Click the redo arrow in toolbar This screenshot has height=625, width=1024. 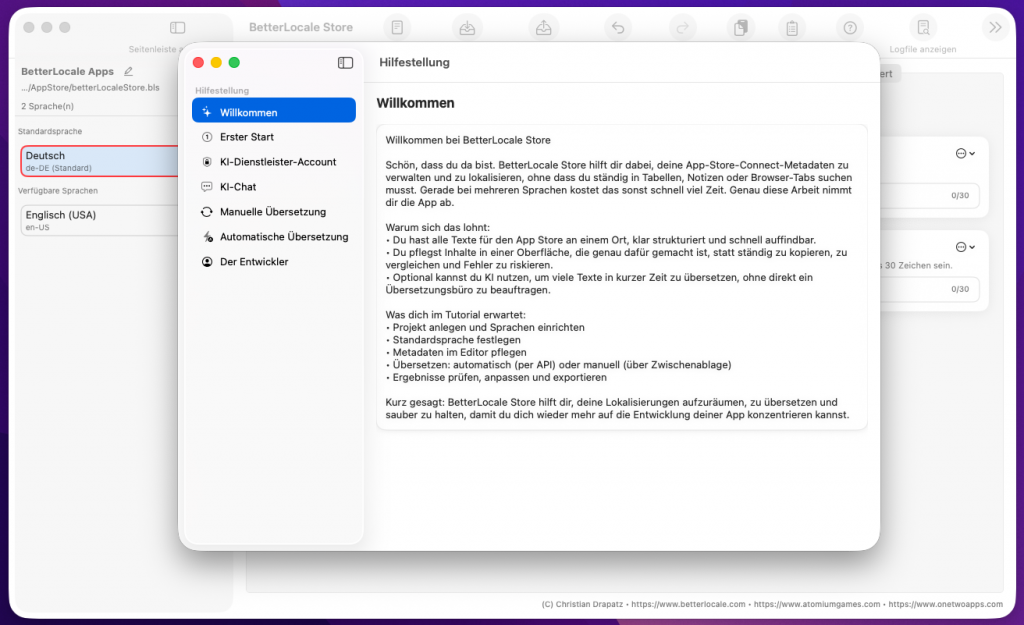click(x=684, y=28)
